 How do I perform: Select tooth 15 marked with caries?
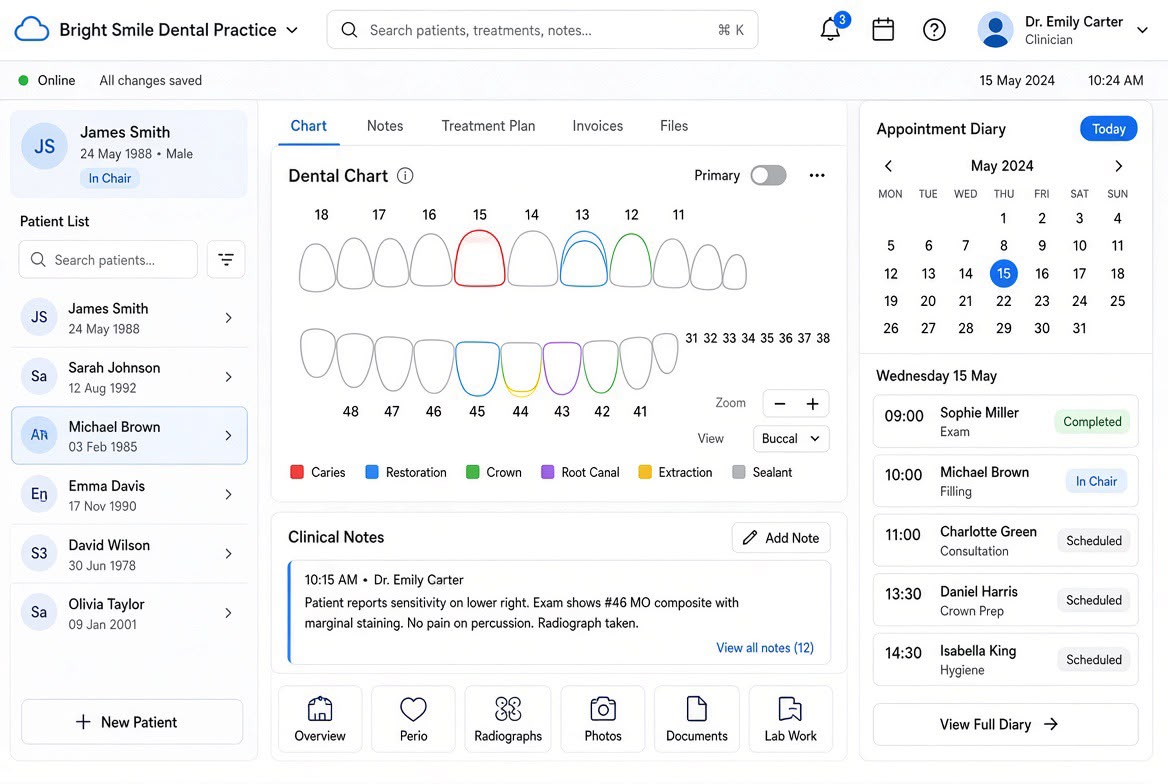pyautogui.click(x=480, y=258)
